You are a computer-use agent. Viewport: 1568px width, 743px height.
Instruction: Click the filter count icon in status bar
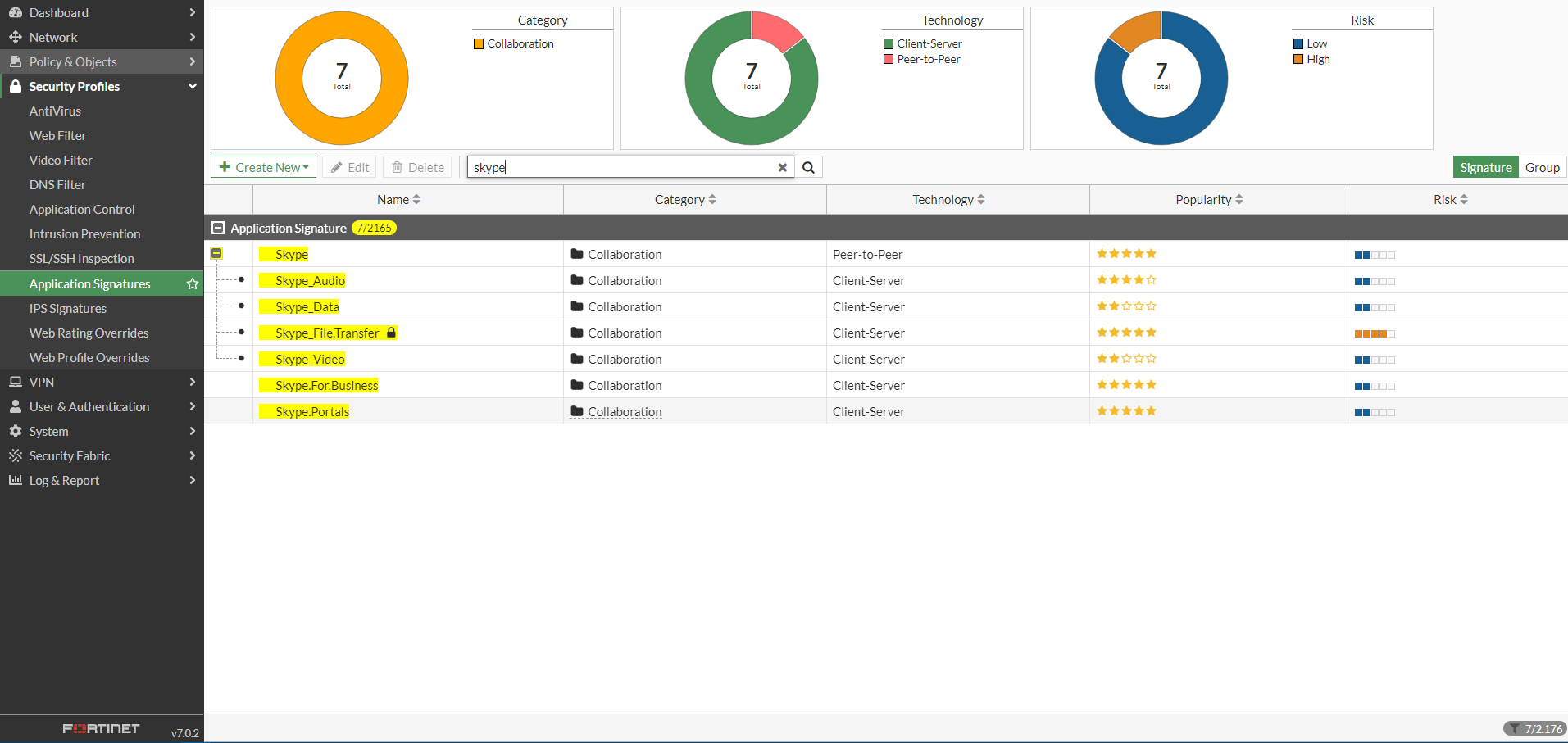pyautogui.click(x=1515, y=728)
